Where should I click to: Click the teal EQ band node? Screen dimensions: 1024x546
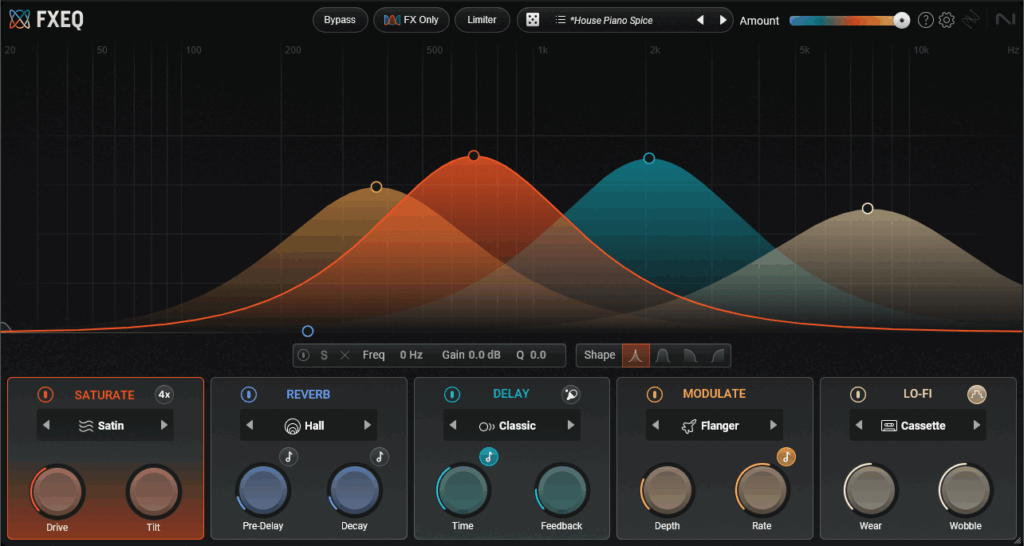point(649,158)
